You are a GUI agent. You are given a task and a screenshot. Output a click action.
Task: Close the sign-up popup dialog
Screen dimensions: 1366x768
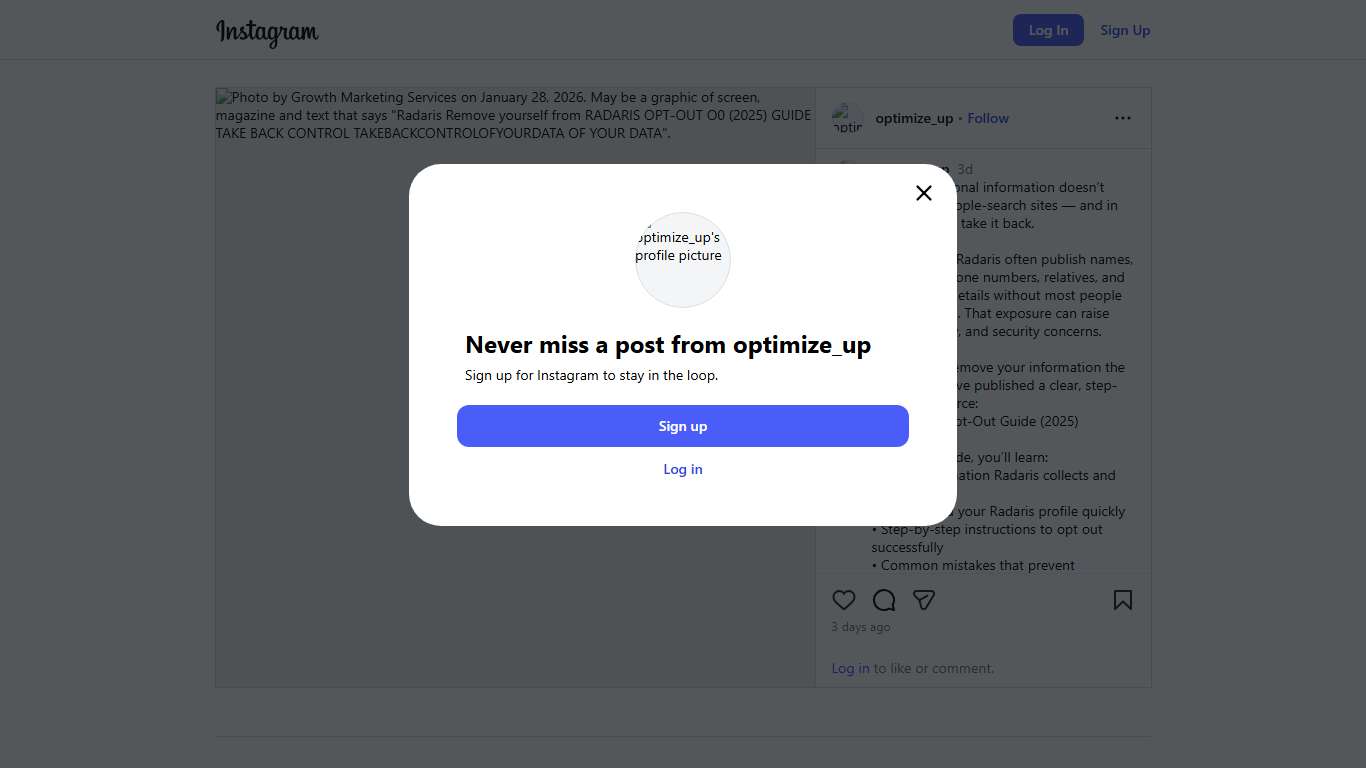(x=924, y=193)
